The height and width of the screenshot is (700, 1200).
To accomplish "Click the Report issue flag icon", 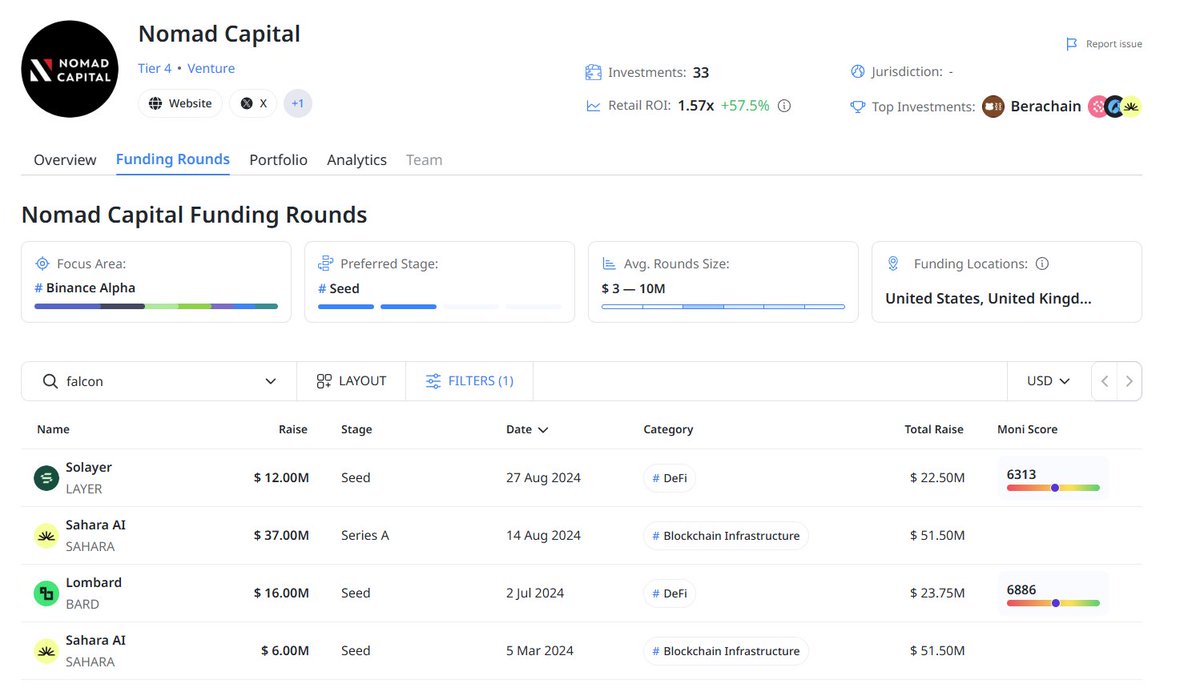I will (x=1072, y=44).
